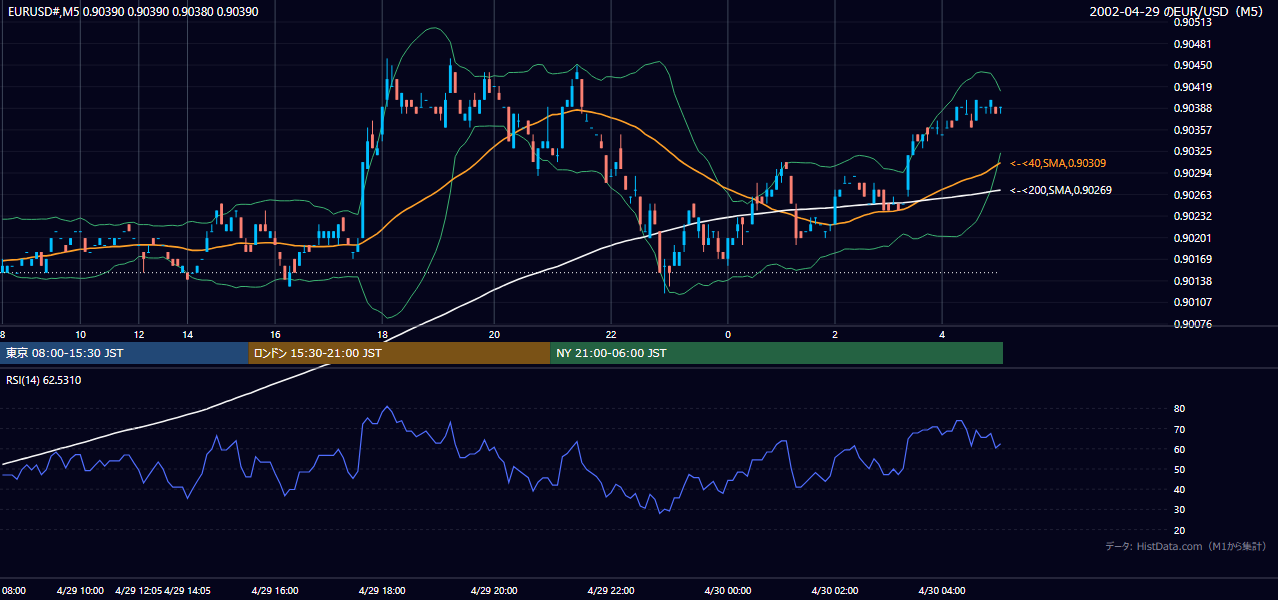
Task: Click the 0.90357 price axis label
Action: tap(1192, 130)
